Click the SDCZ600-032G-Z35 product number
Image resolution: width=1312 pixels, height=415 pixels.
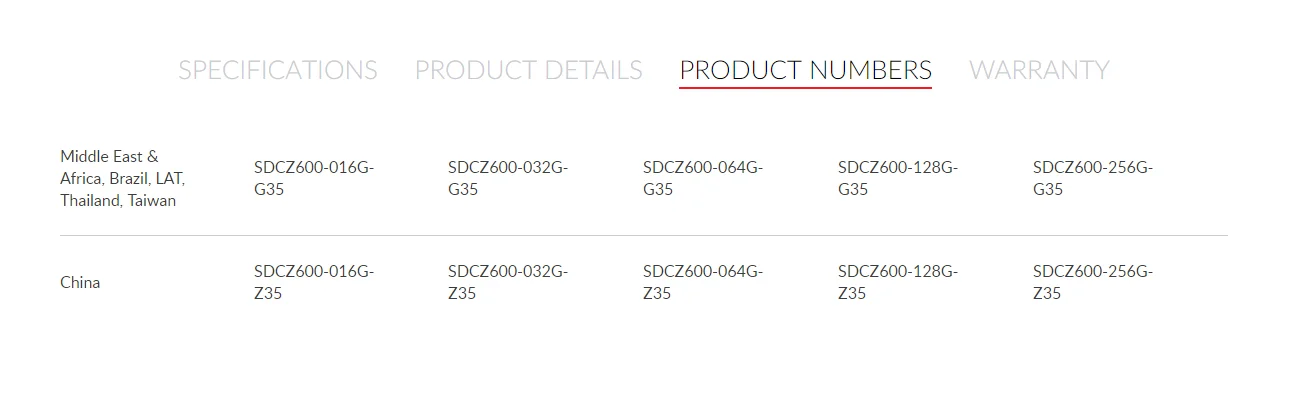[x=507, y=282]
